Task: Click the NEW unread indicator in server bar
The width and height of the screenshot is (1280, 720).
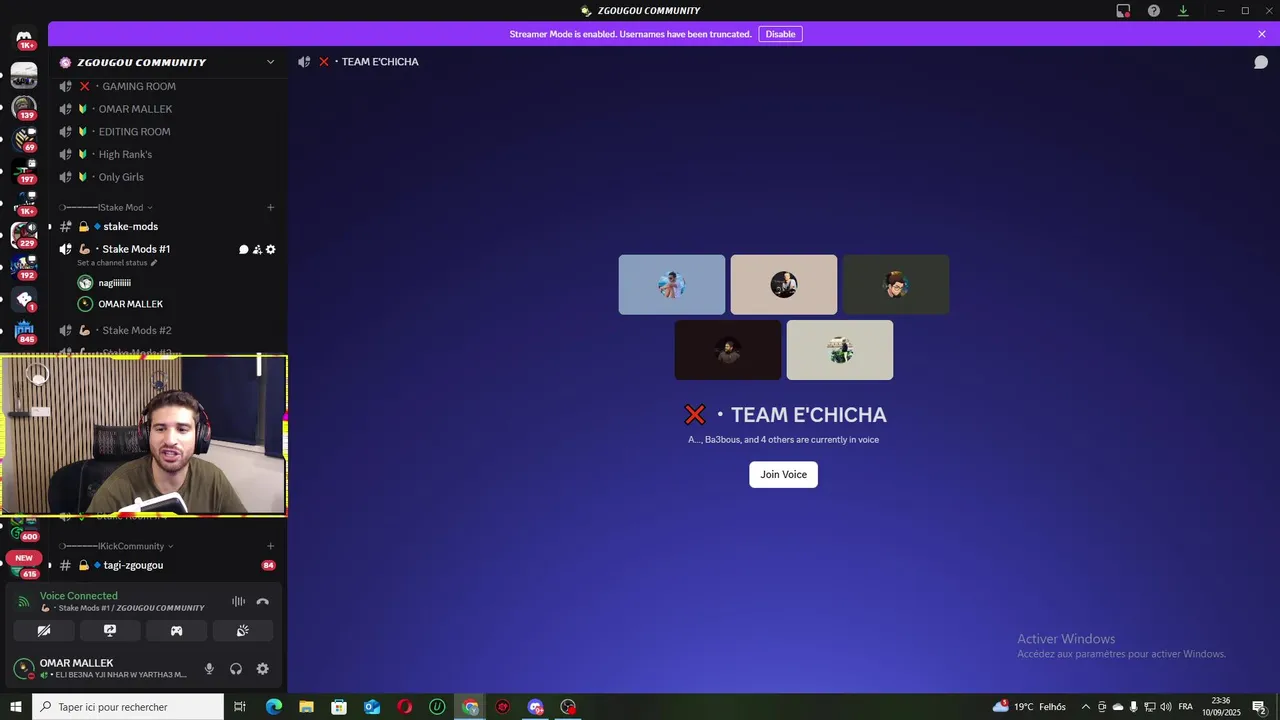Action: (x=24, y=558)
